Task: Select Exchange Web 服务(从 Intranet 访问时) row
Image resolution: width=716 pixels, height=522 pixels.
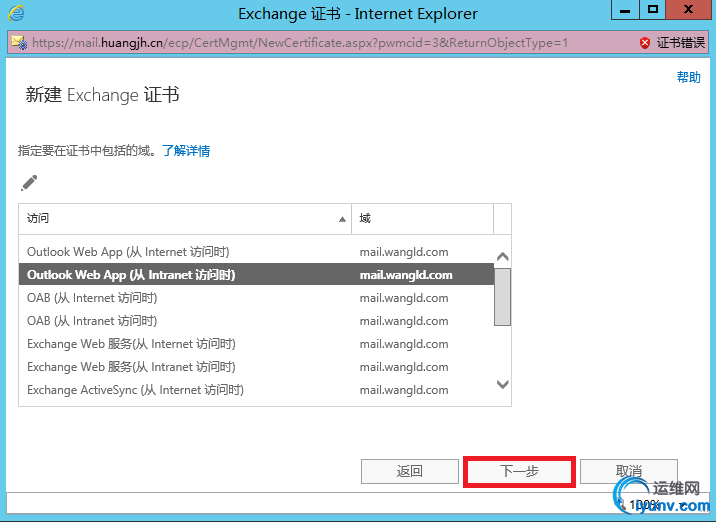Action: pyautogui.click(x=256, y=367)
